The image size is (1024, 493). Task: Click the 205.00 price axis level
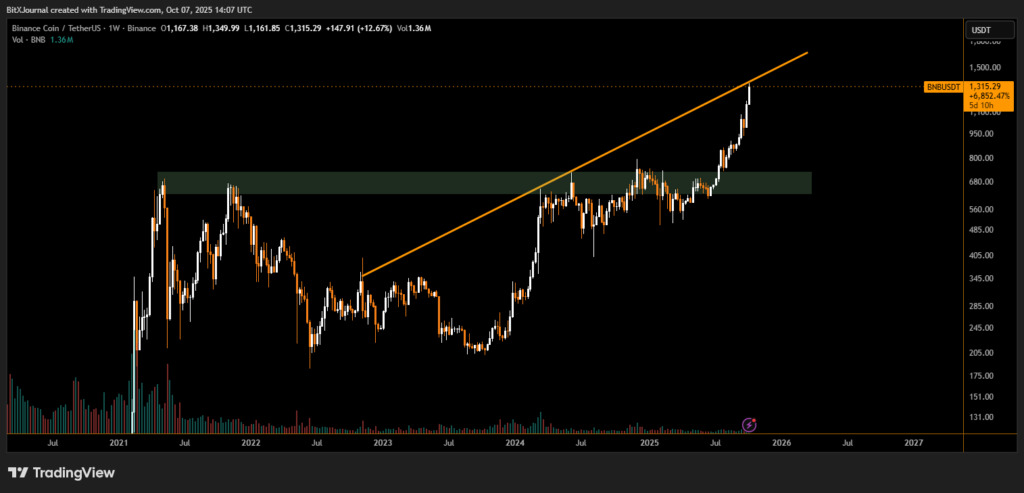point(982,353)
